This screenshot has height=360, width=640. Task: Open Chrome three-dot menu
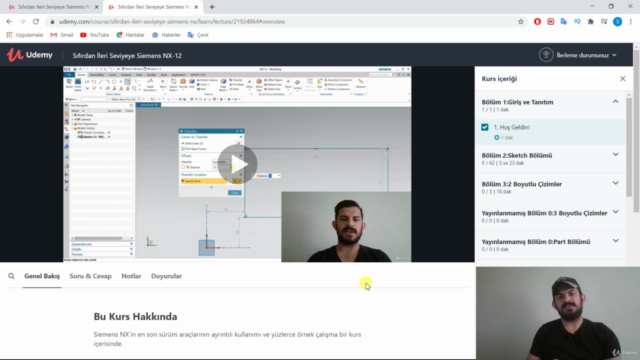[631, 22]
